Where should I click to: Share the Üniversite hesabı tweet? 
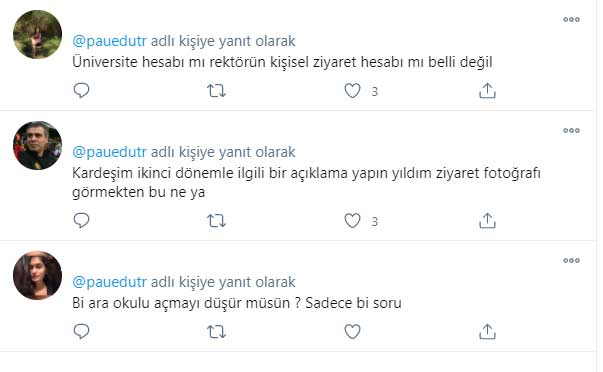click(487, 90)
